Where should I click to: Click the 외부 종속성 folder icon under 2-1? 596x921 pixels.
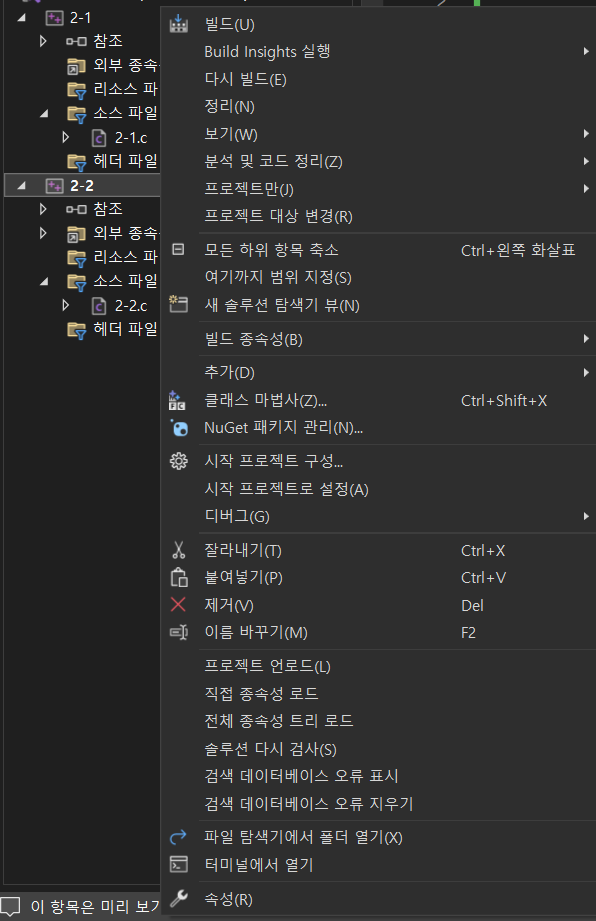[x=76, y=66]
